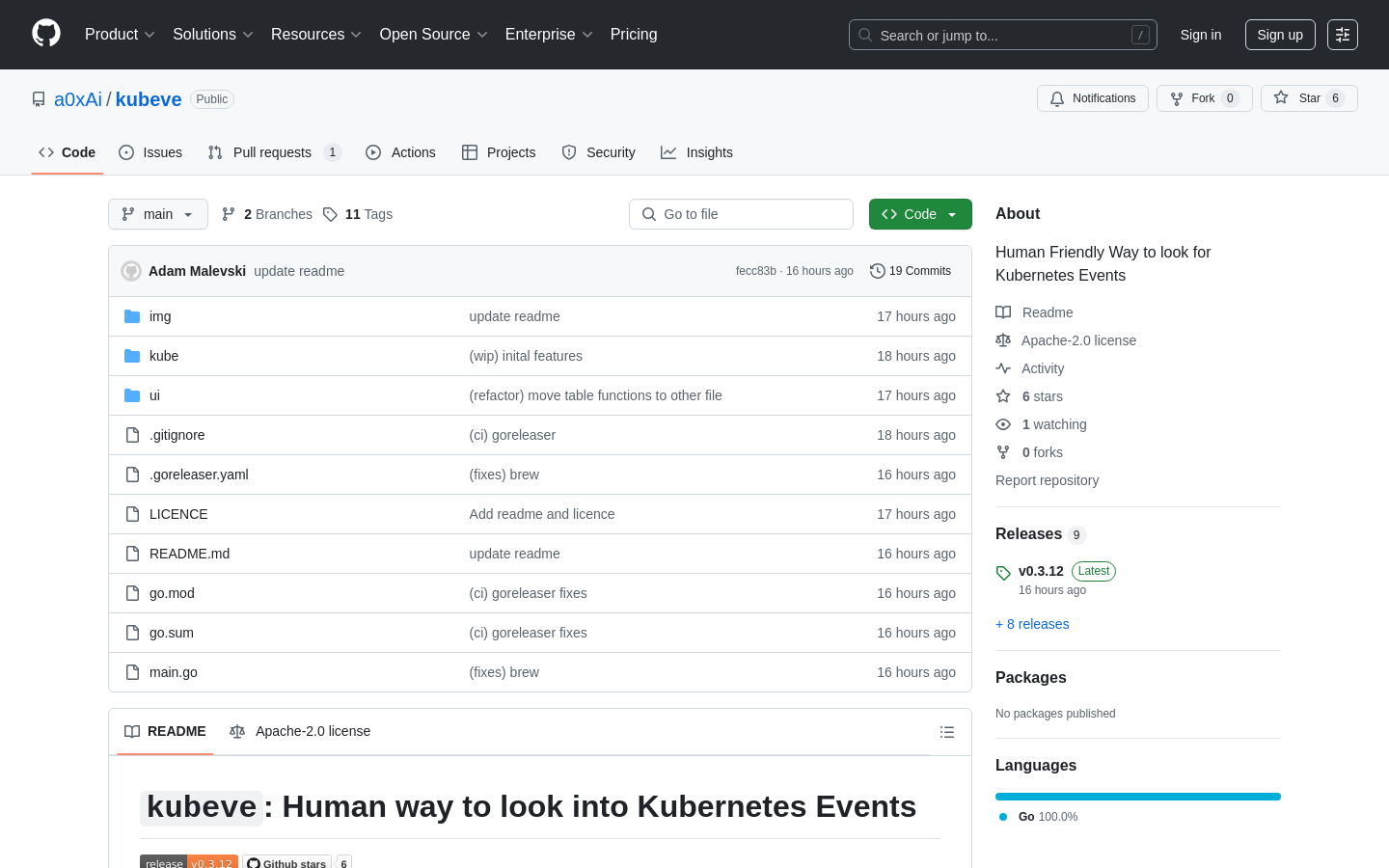1389x868 pixels.
Task: Select the Apache-2.0 license tab
Action: coord(300,731)
